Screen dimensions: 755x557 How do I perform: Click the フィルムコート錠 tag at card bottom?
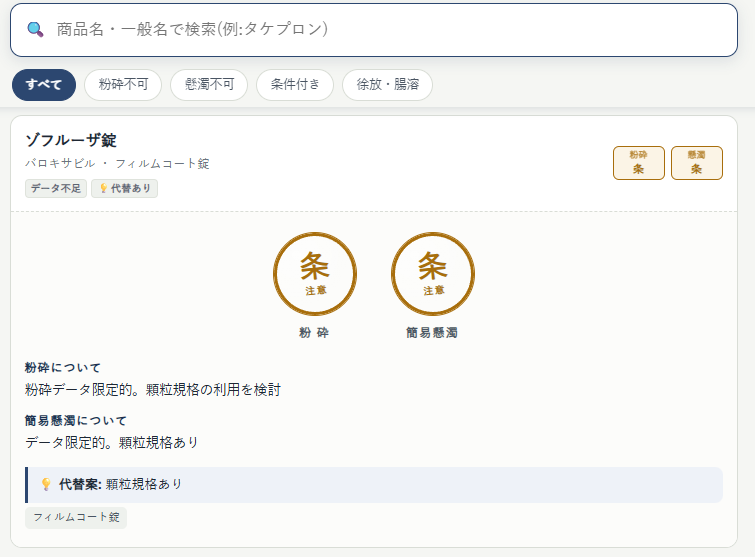(76, 518)
